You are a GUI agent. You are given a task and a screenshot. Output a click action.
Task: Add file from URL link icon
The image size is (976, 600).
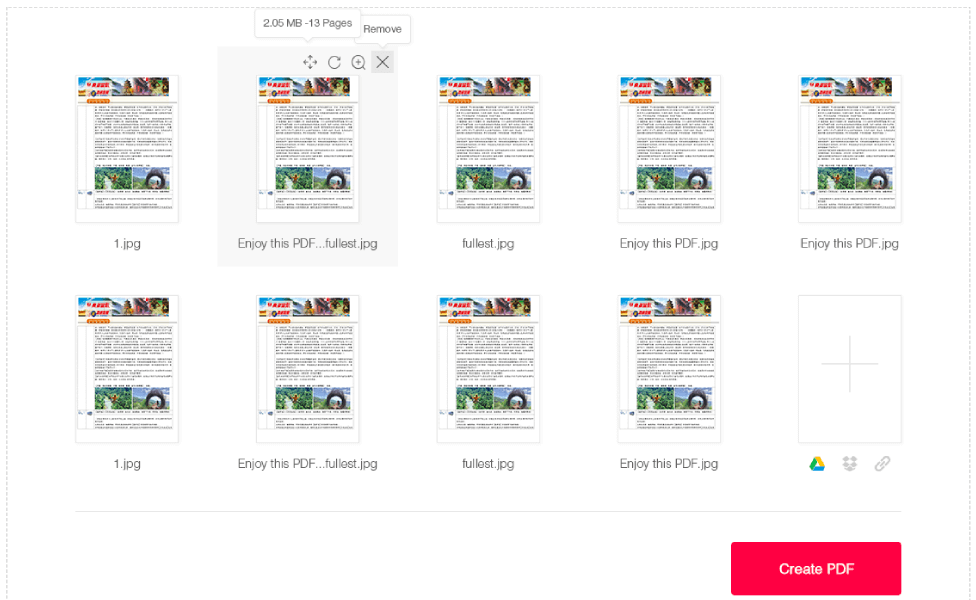(882, 463)
